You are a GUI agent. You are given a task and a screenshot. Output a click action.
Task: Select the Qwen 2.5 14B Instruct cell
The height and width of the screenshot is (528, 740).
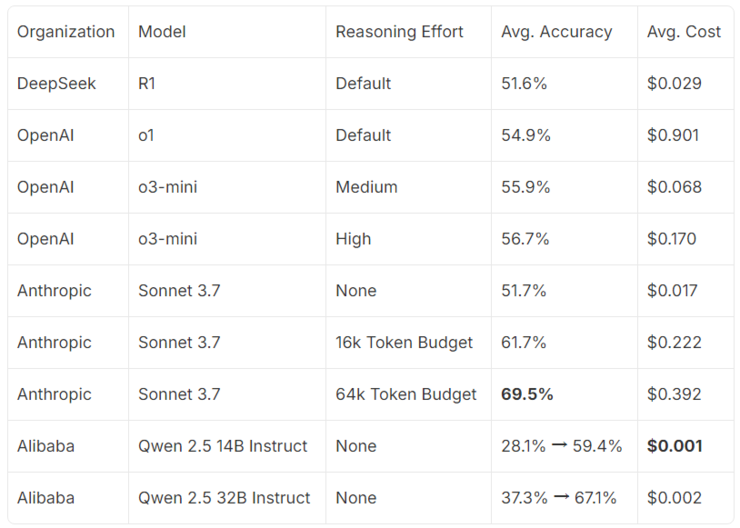click(223, 446)
